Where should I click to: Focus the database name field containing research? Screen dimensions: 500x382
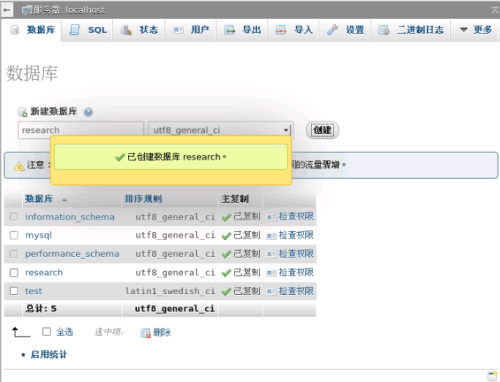click(81, 130)
